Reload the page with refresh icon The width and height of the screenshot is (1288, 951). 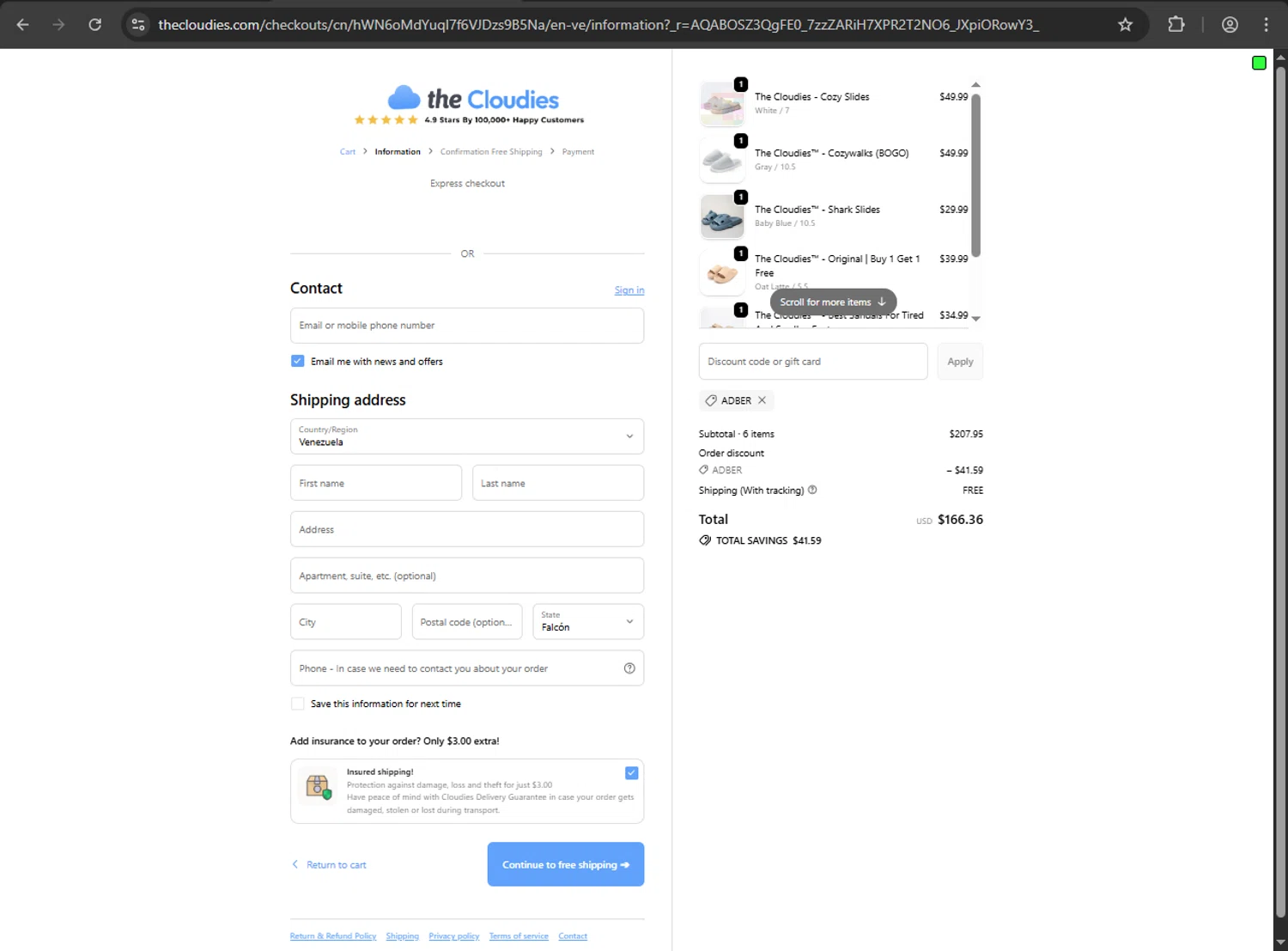(x=95, y=25)
